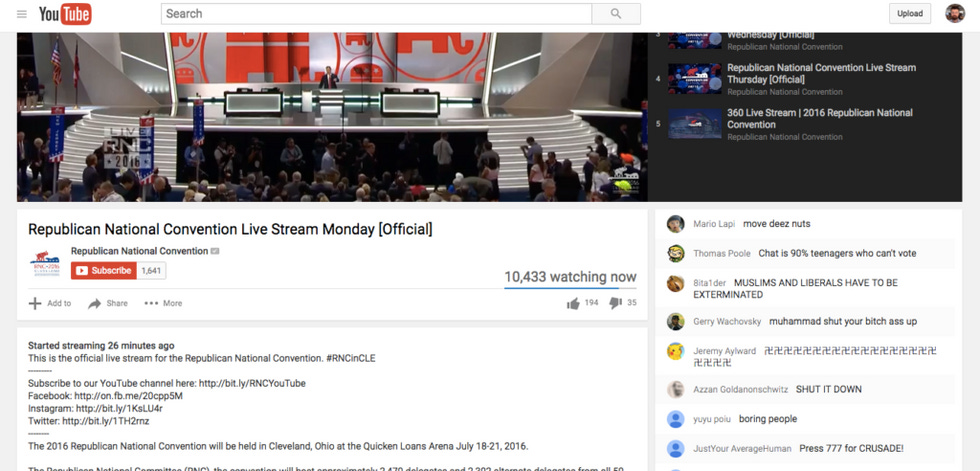Image resolution: width=980 pixels, height=471 pixels.
Task: Click Jeremy Aylward's Pikachu avatar
Action: point(675,351)
